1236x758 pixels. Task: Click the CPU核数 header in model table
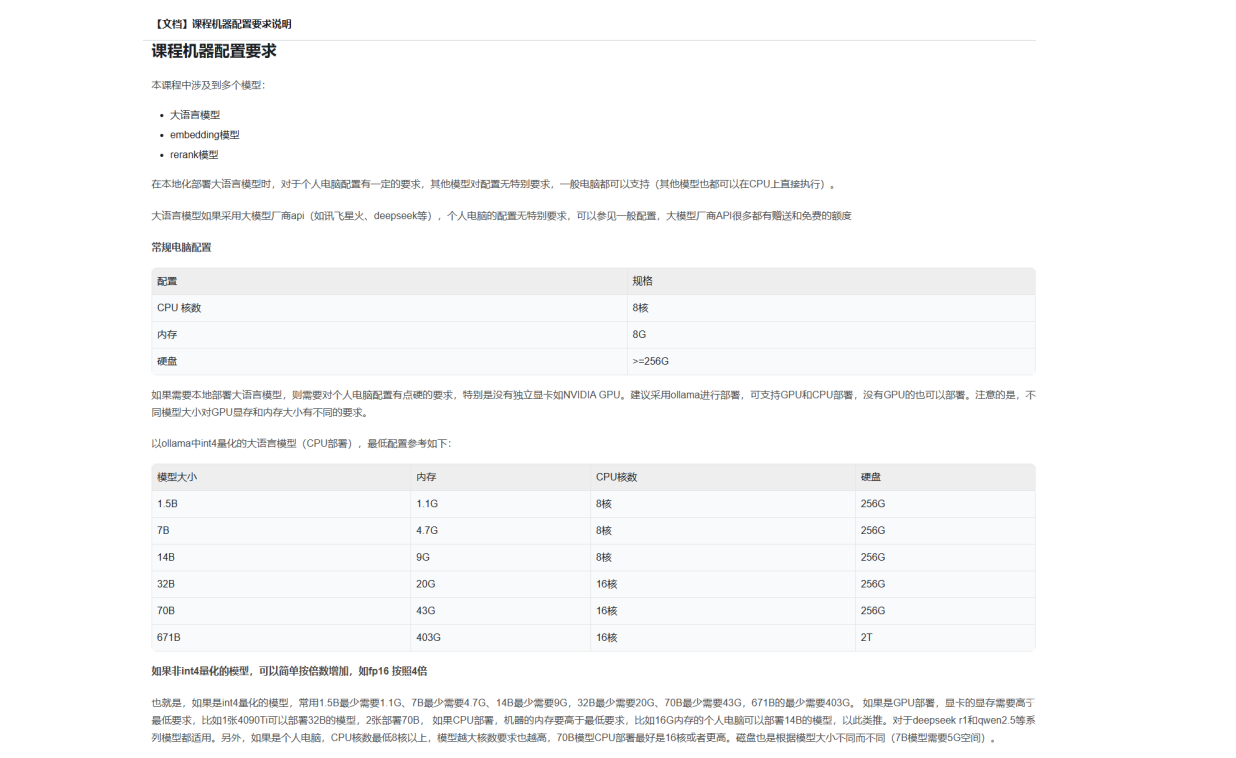[616, 477]
